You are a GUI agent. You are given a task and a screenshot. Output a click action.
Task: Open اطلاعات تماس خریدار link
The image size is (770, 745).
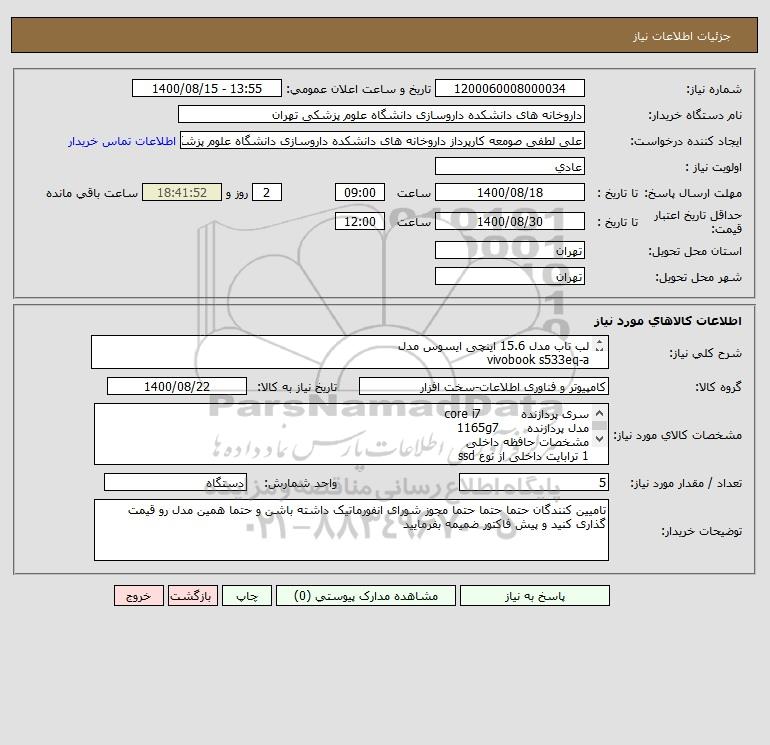[x=122, y=141]
